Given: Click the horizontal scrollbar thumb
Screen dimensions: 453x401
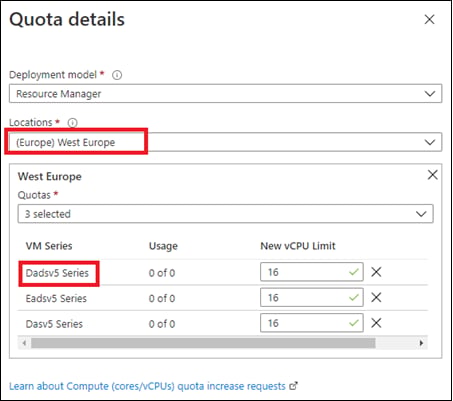Looking at the screenshot, I should coord(203,343).
